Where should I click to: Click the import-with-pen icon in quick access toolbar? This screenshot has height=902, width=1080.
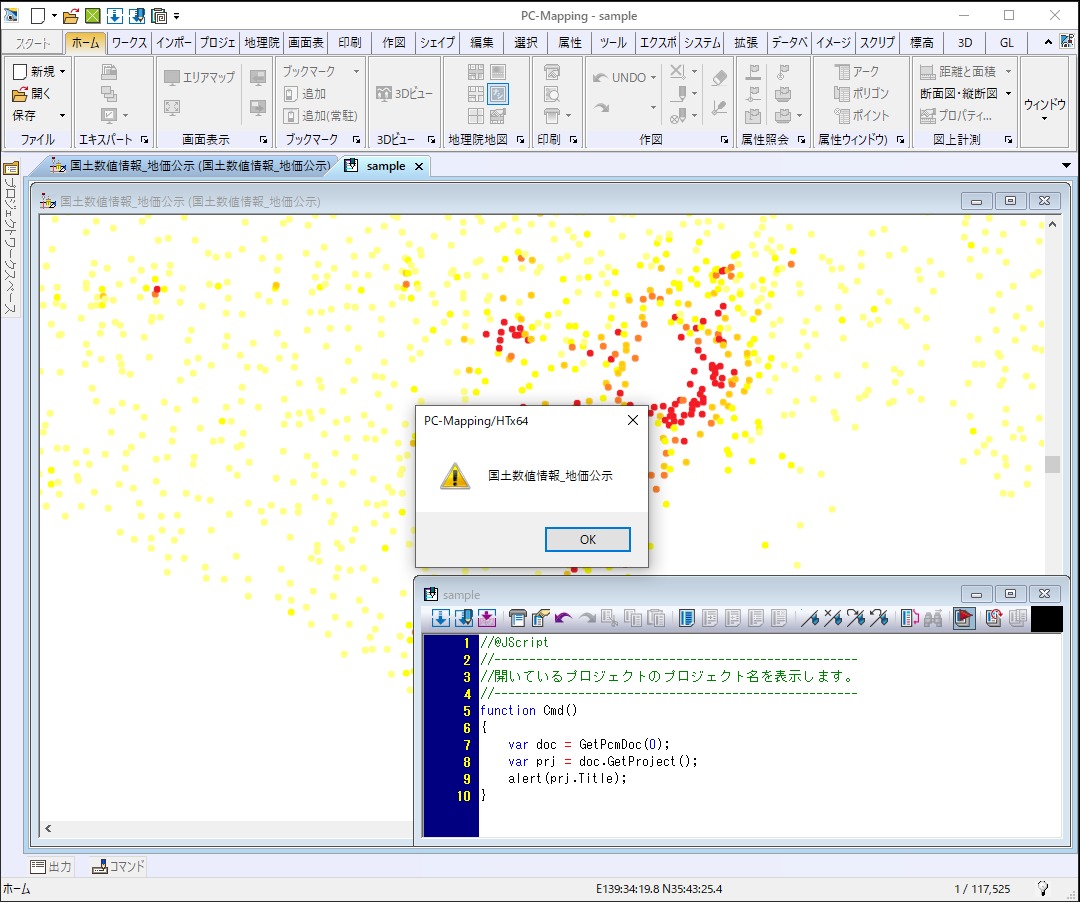(137, 15)
